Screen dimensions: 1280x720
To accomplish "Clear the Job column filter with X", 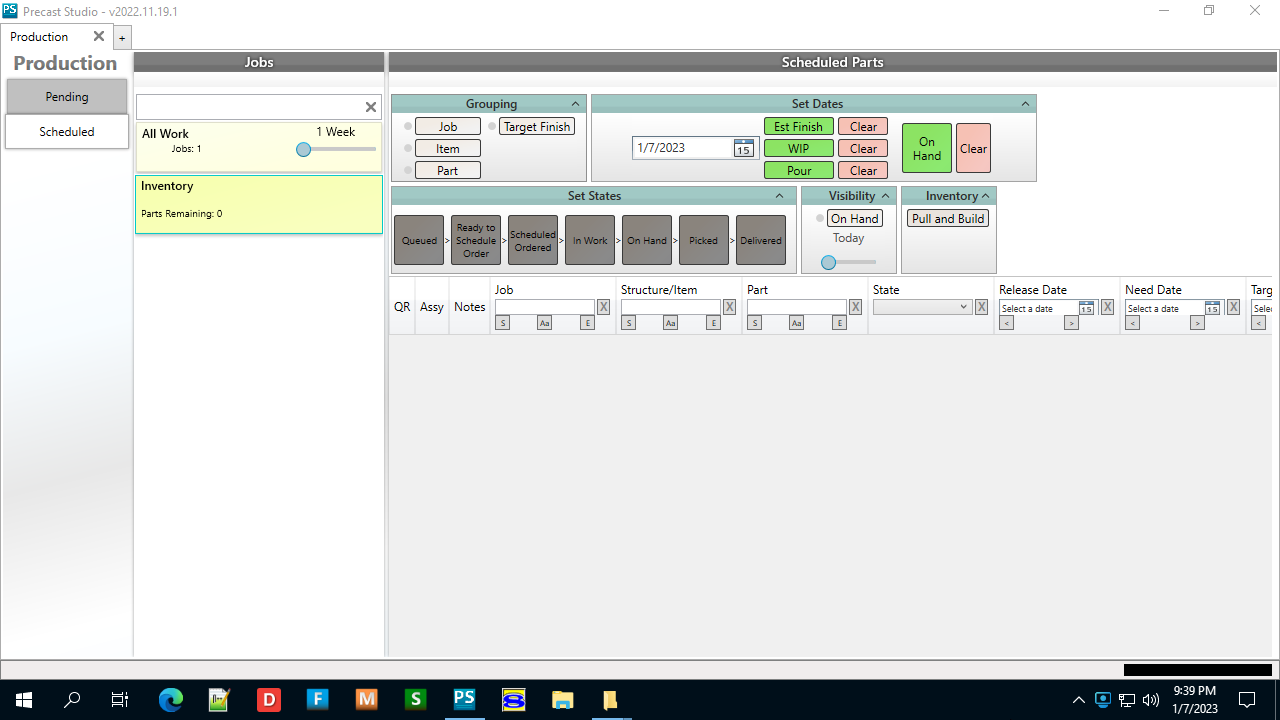I will coord(603,307).
